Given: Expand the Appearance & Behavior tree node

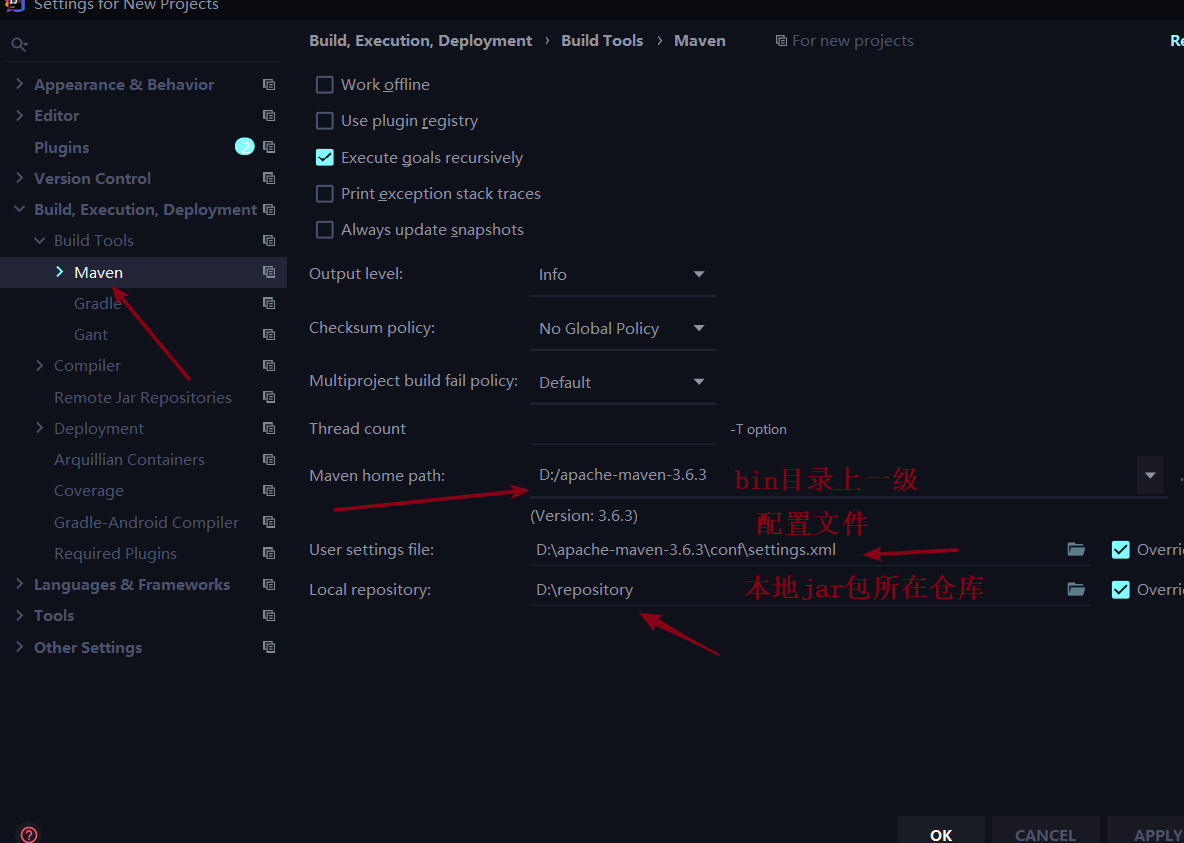Looking at the screenshot, I should pos(19,84).
